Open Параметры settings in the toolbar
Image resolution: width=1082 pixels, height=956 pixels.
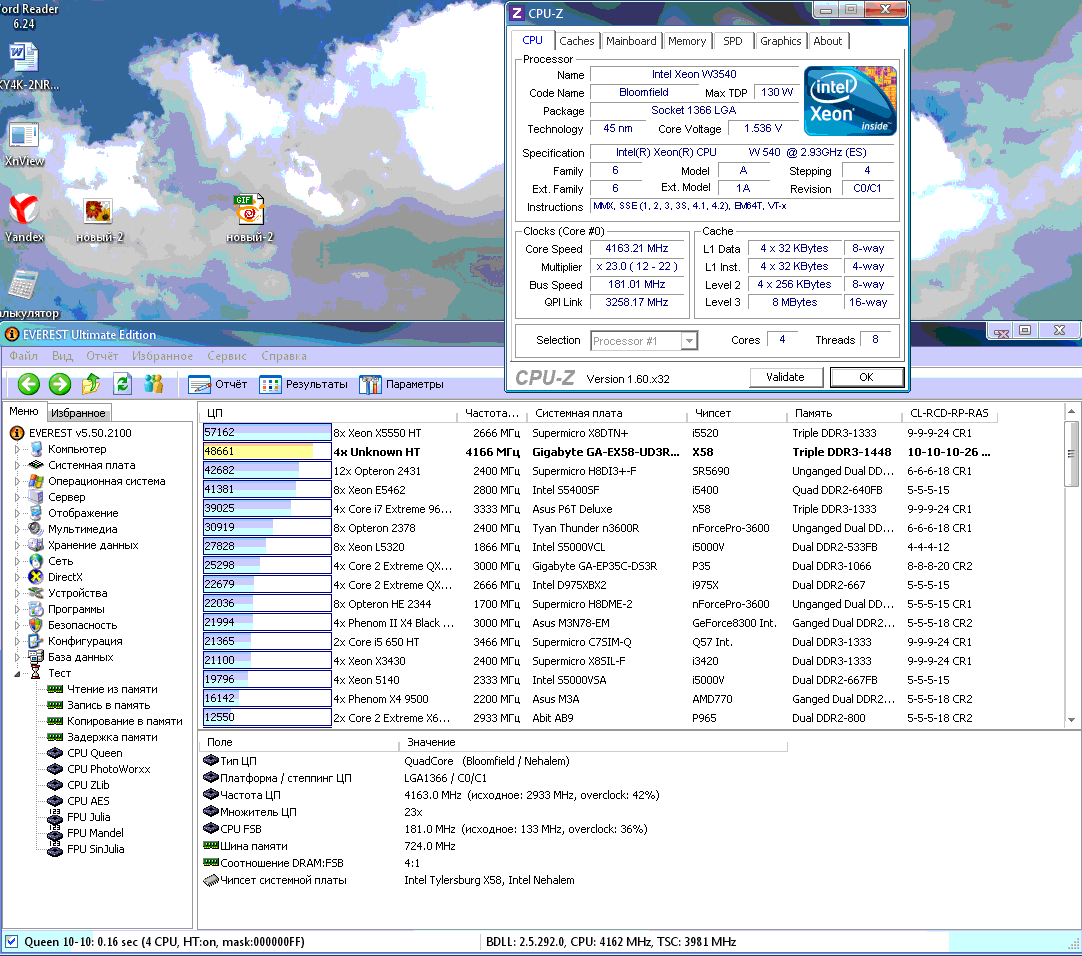click(401, 384)
